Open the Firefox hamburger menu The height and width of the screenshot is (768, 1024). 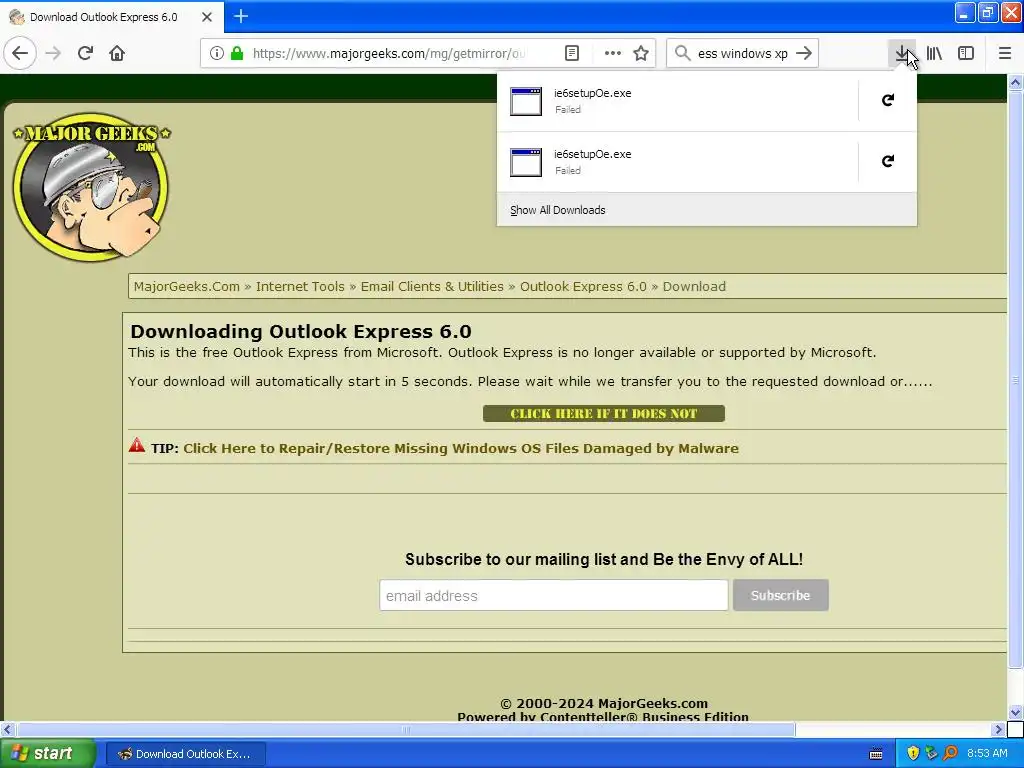tap(1005, 54)
